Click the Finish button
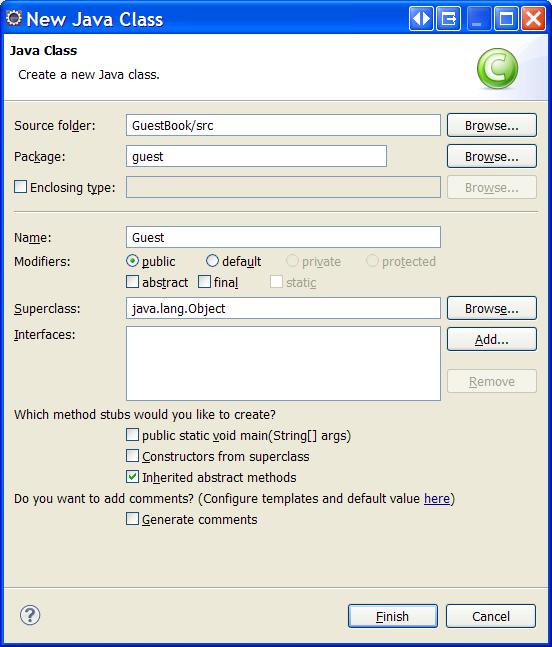552x647 pixels. (393, 616)
